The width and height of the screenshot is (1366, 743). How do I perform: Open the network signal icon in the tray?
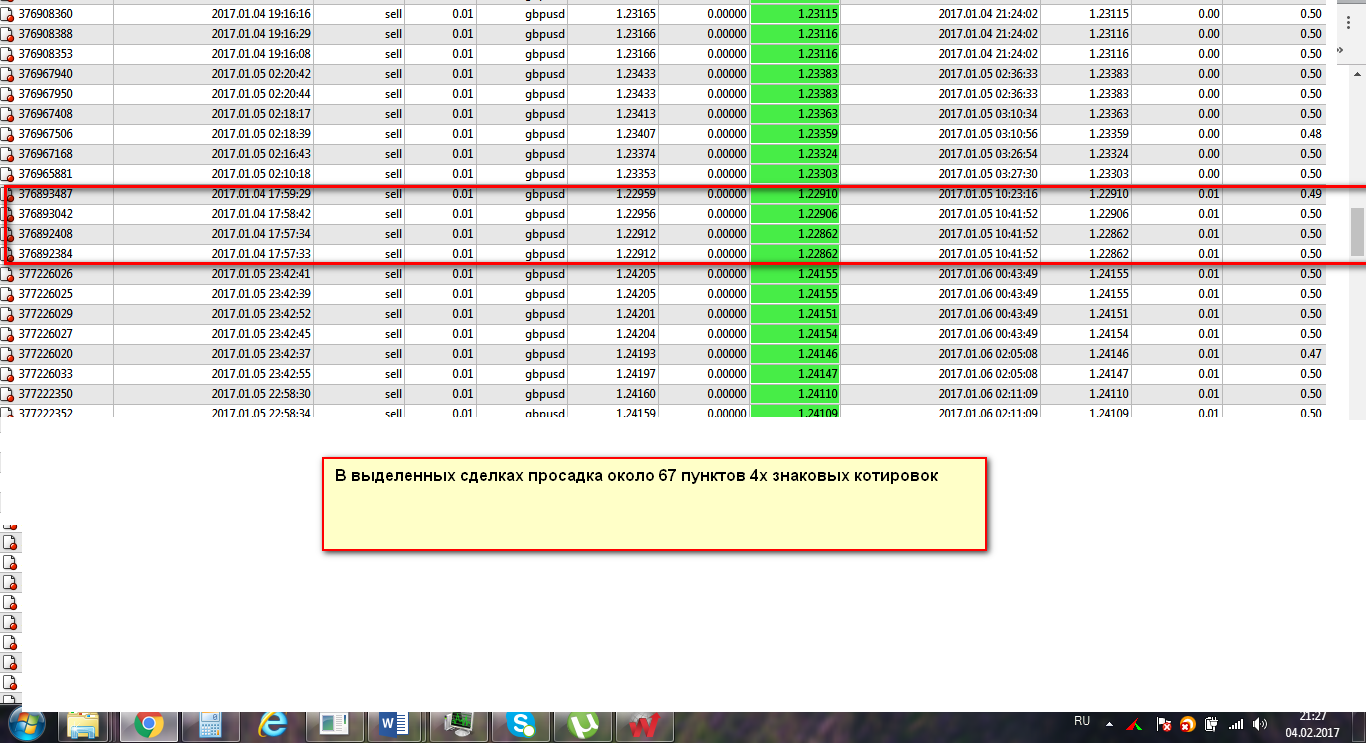[x=1236, y=724]
